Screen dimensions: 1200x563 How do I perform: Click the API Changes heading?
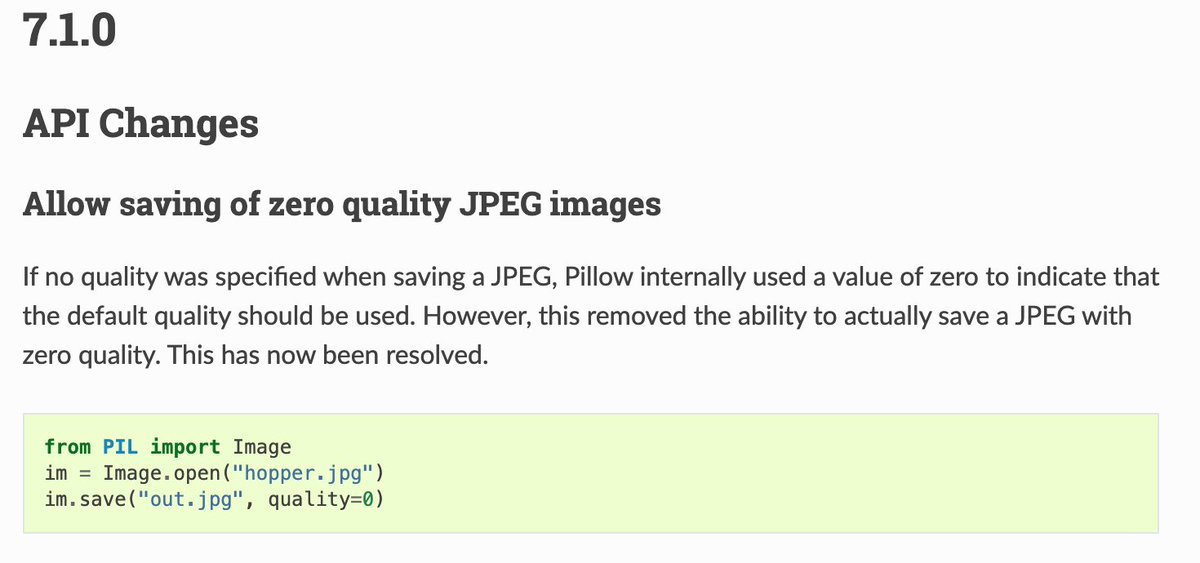click(140, 125)
